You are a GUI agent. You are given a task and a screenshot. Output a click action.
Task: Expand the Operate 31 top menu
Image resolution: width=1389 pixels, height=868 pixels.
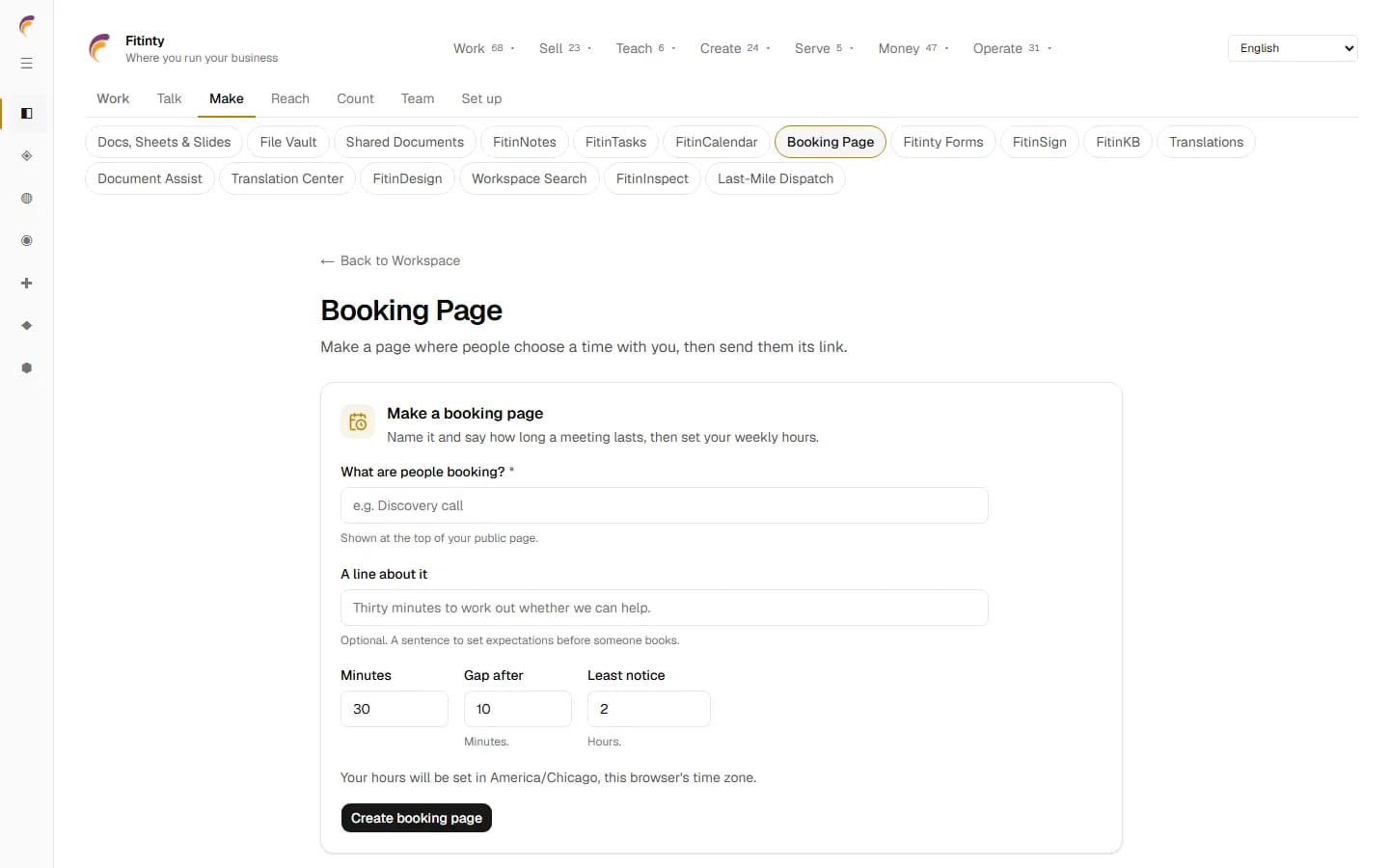click(x=1012, y=48)
